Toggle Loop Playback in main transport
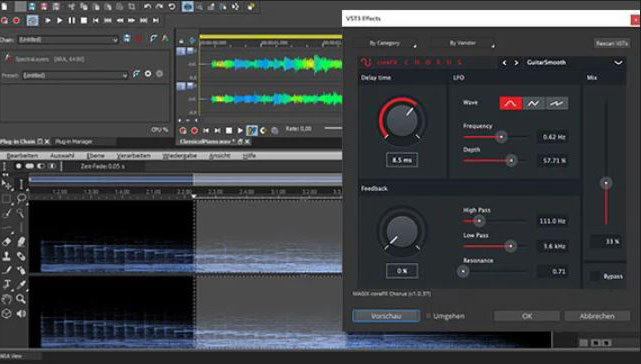641x364 pixels. pos(32,20)
